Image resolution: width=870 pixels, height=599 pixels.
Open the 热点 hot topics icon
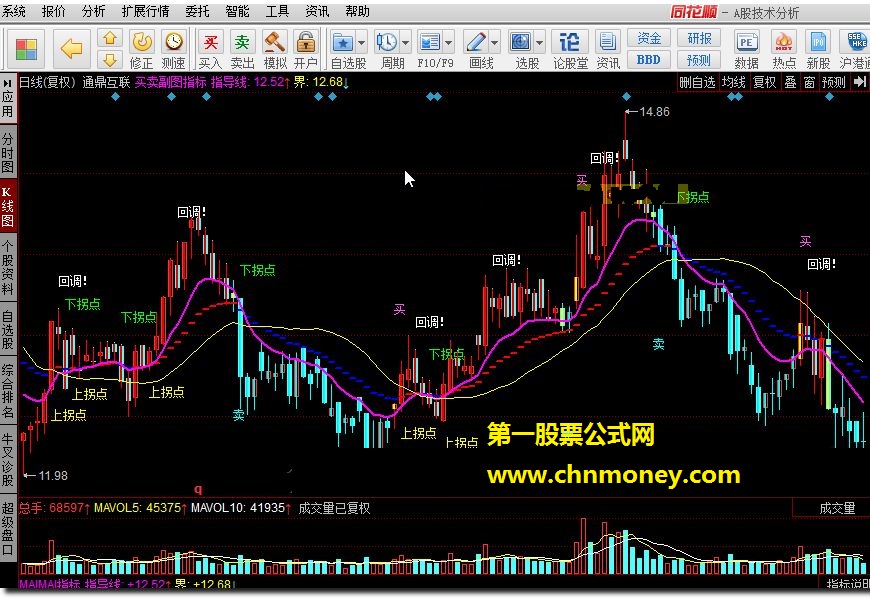click(x=784, y=49)
